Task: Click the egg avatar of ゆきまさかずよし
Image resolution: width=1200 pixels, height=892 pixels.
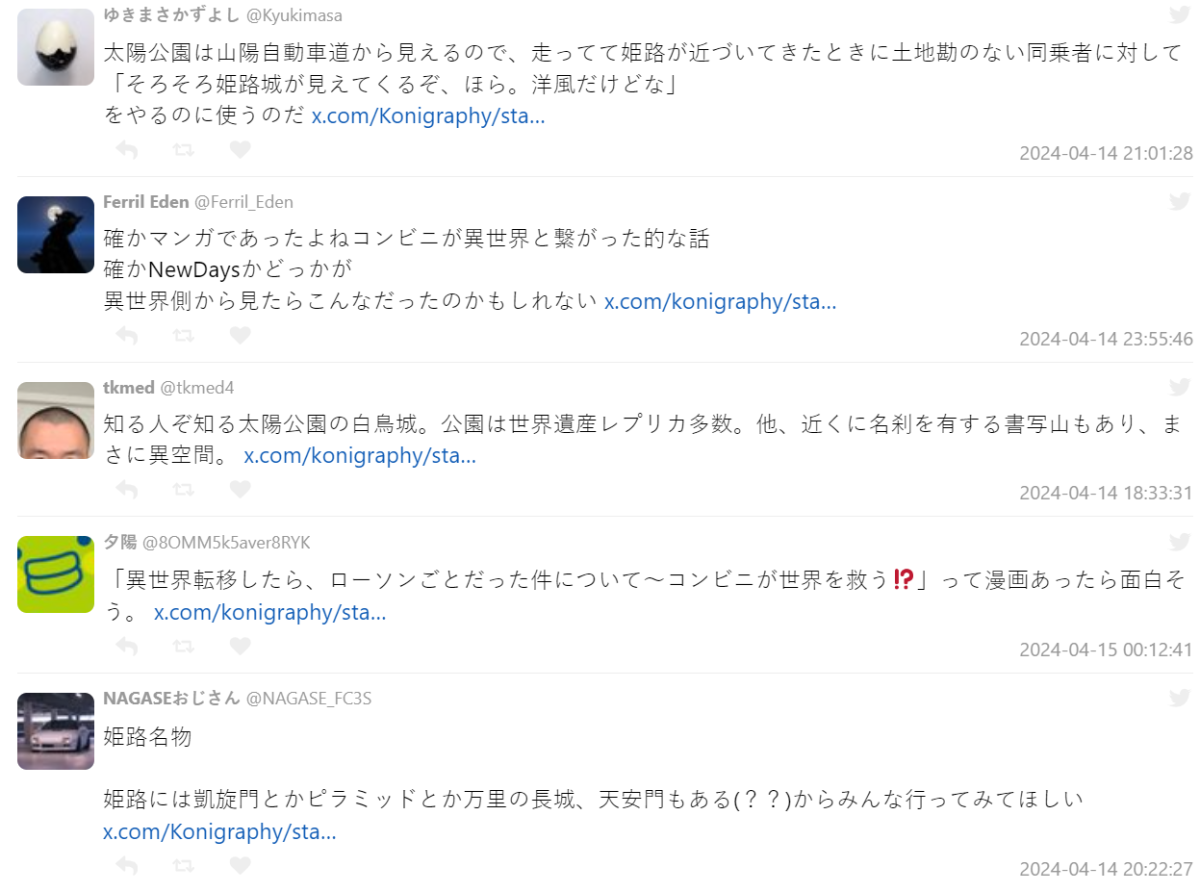Action: click(56, 47)
